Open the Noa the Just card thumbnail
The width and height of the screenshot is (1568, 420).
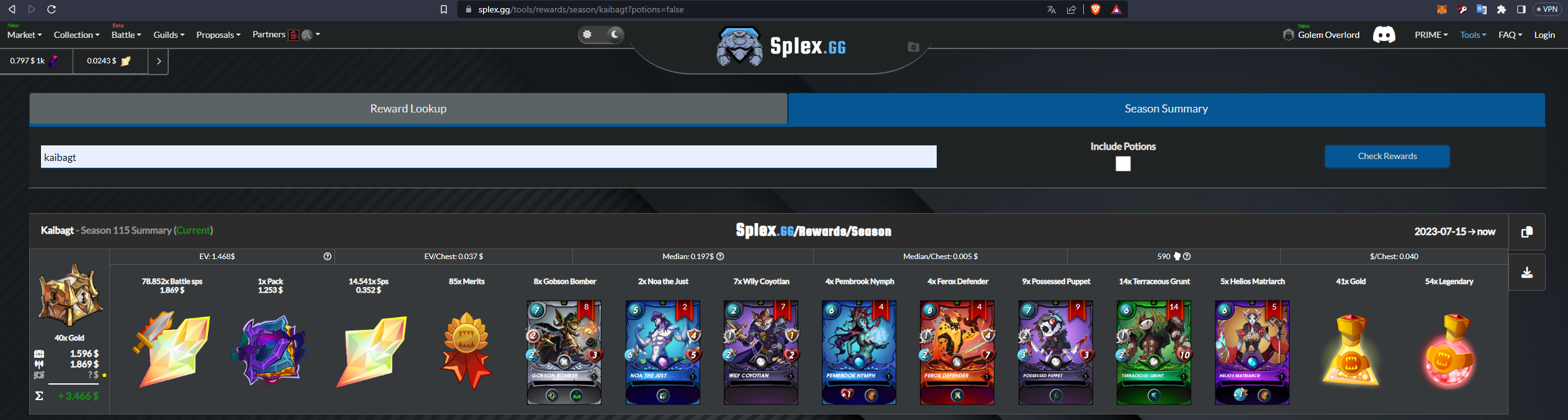(662, 352)
